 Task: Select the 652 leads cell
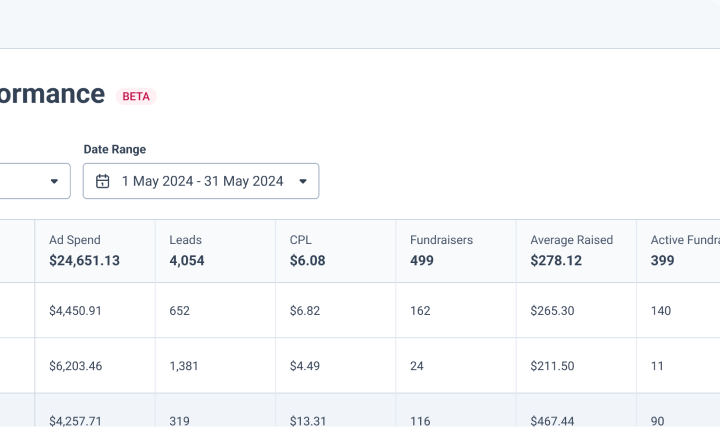point(180,311)
